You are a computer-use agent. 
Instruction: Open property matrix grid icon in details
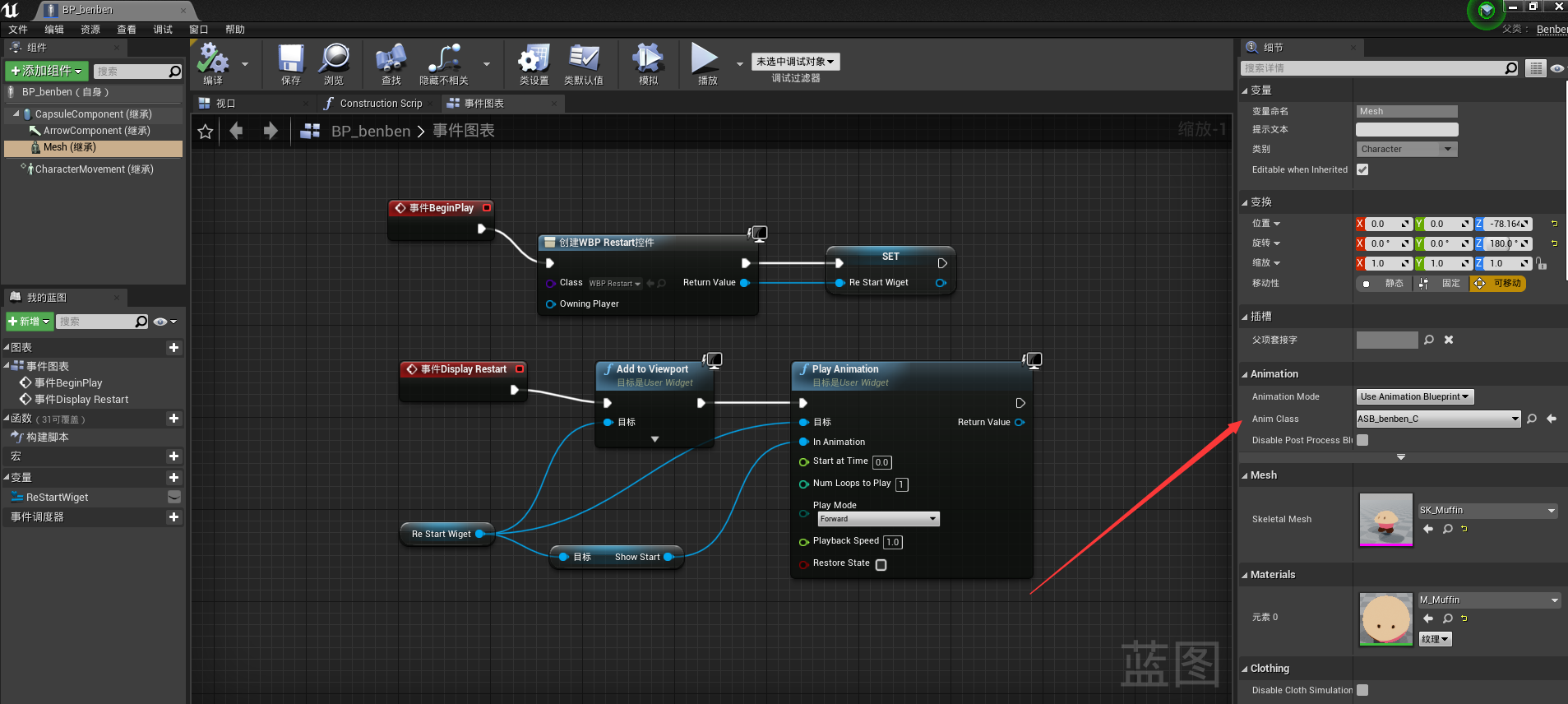(1535, 68)
